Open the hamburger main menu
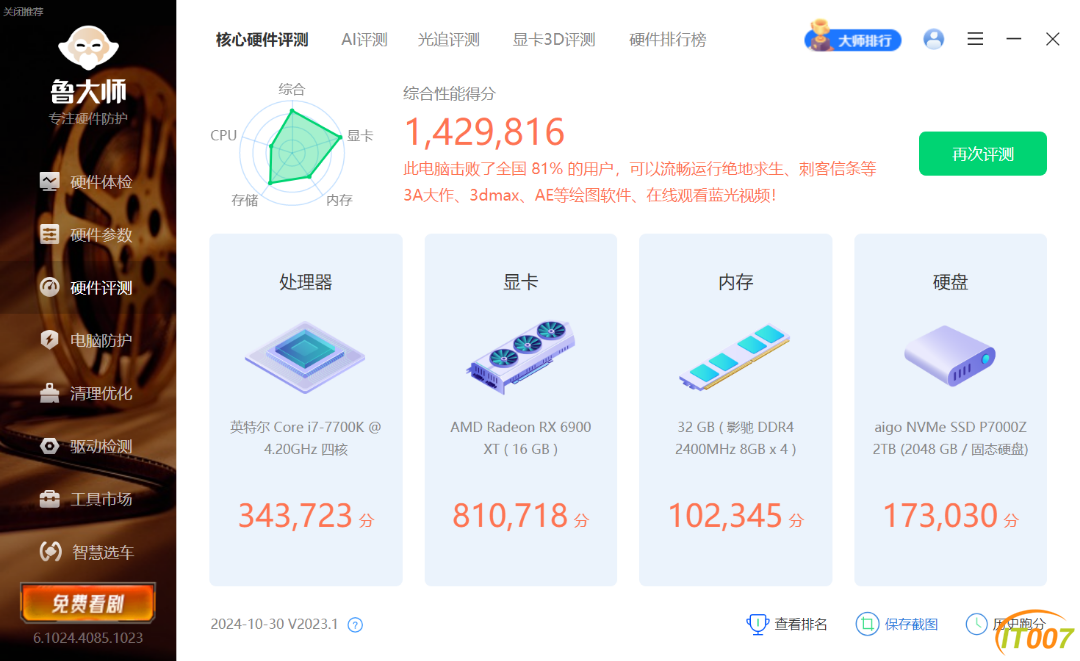This screenshot has width=1080, height=661. [x=975, y=39]
